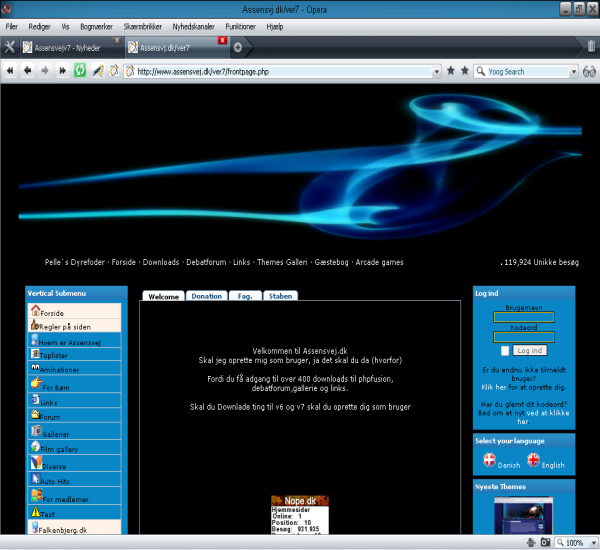This screenshot has height=550, width=600.
Task: Open Regler på siden submenu item
Action: click(x=75, y=325)
